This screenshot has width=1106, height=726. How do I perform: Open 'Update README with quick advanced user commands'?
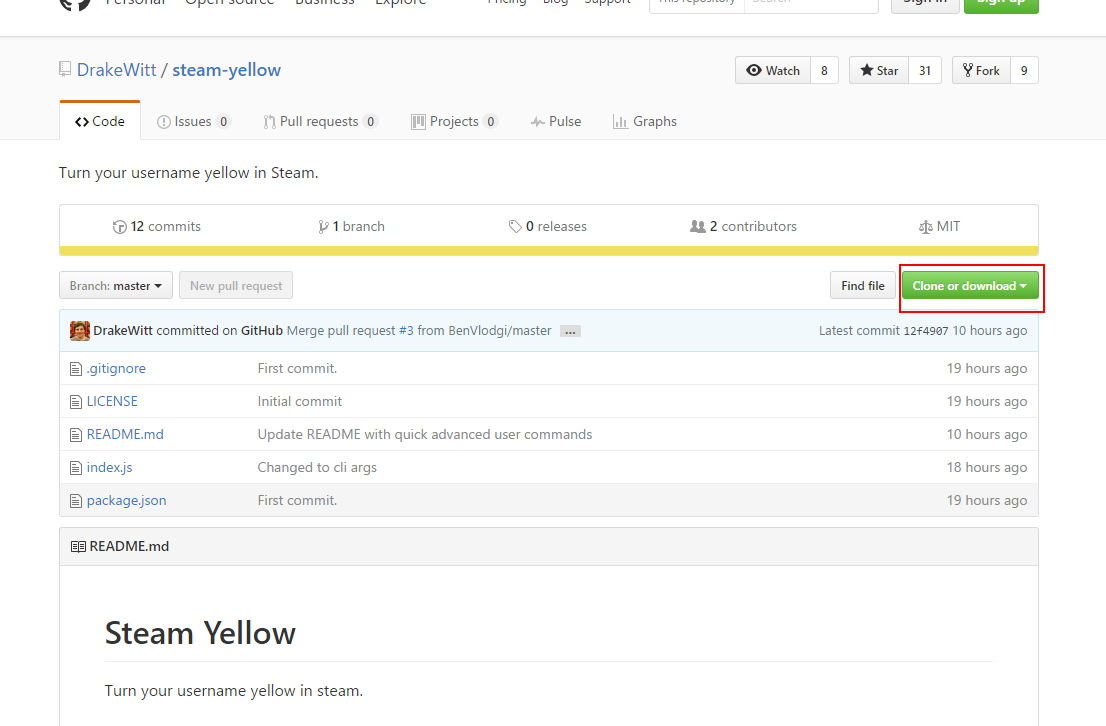coord(425,435)
